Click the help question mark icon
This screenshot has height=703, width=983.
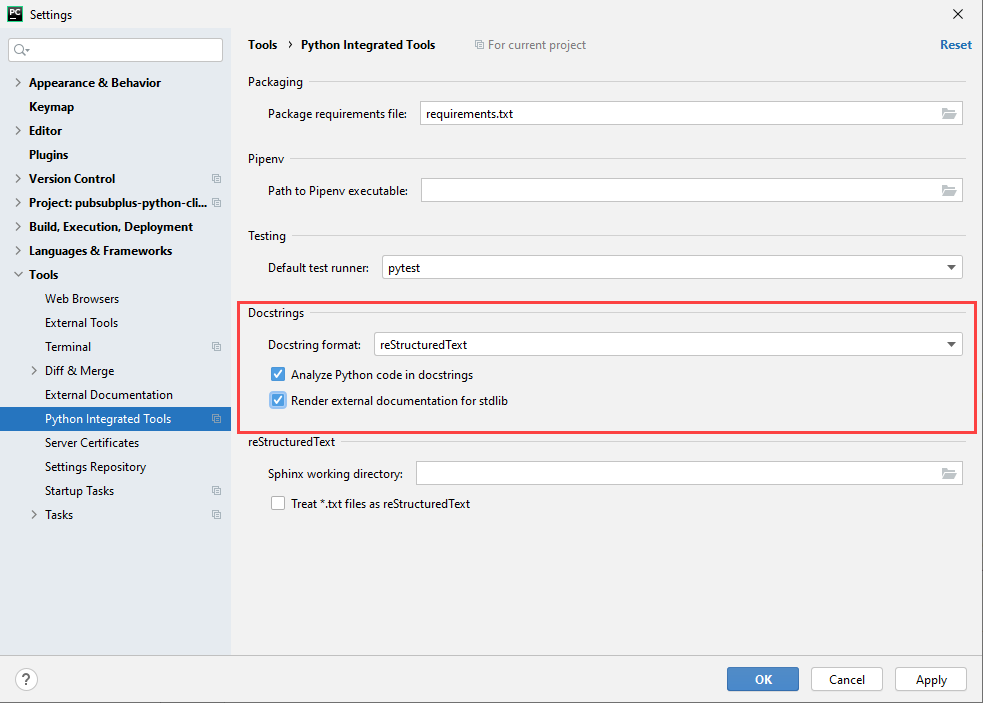[27, 679]
